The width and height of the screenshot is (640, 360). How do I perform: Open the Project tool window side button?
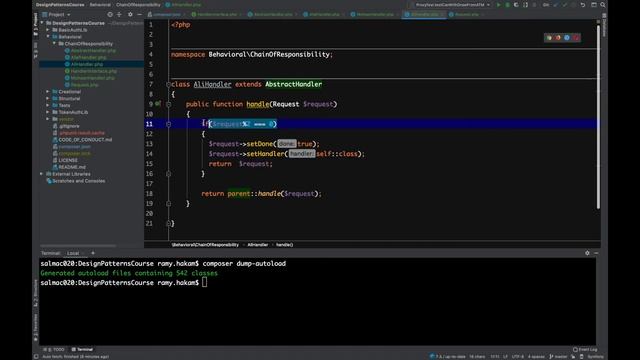36,24
